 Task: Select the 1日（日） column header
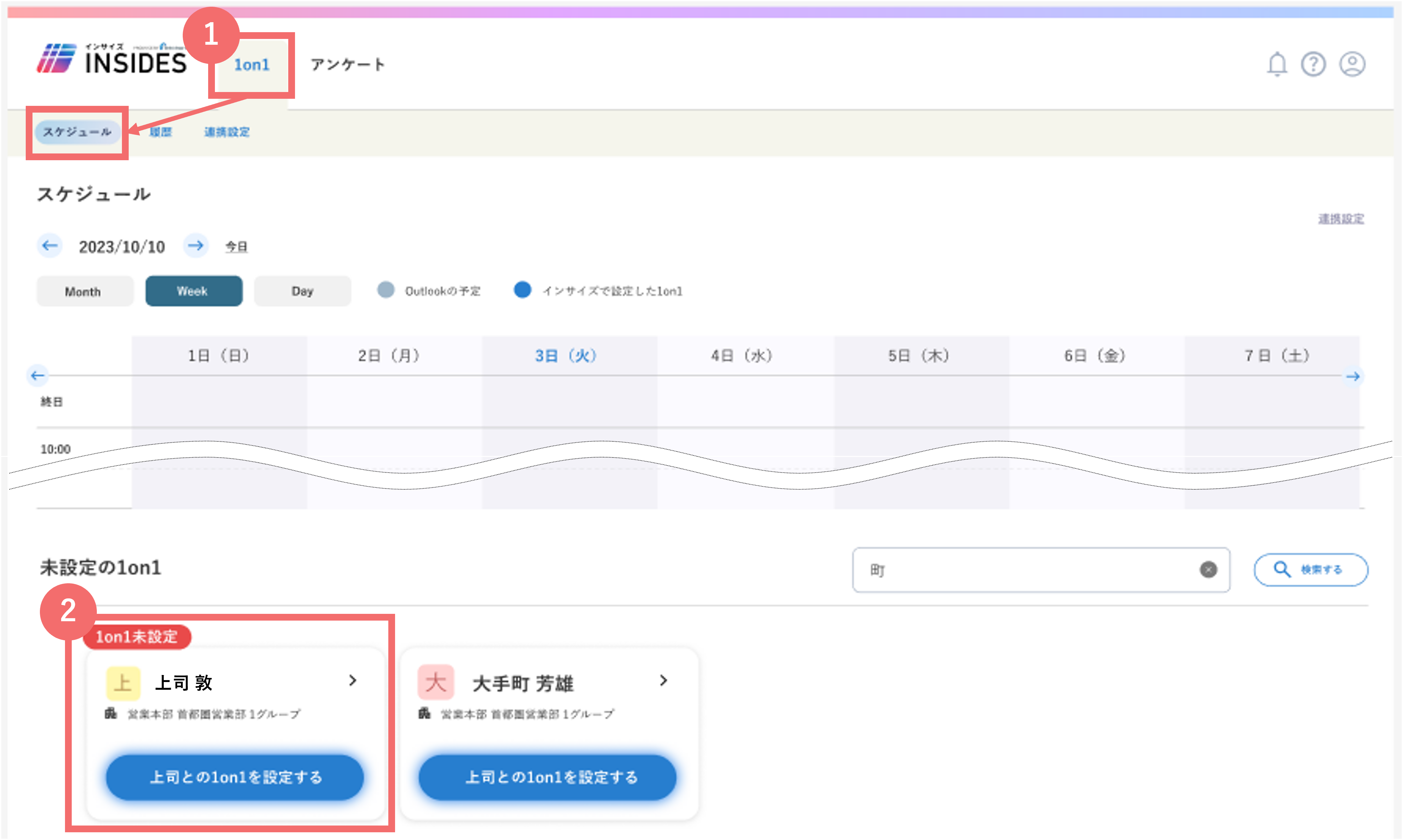click(220, 355)
